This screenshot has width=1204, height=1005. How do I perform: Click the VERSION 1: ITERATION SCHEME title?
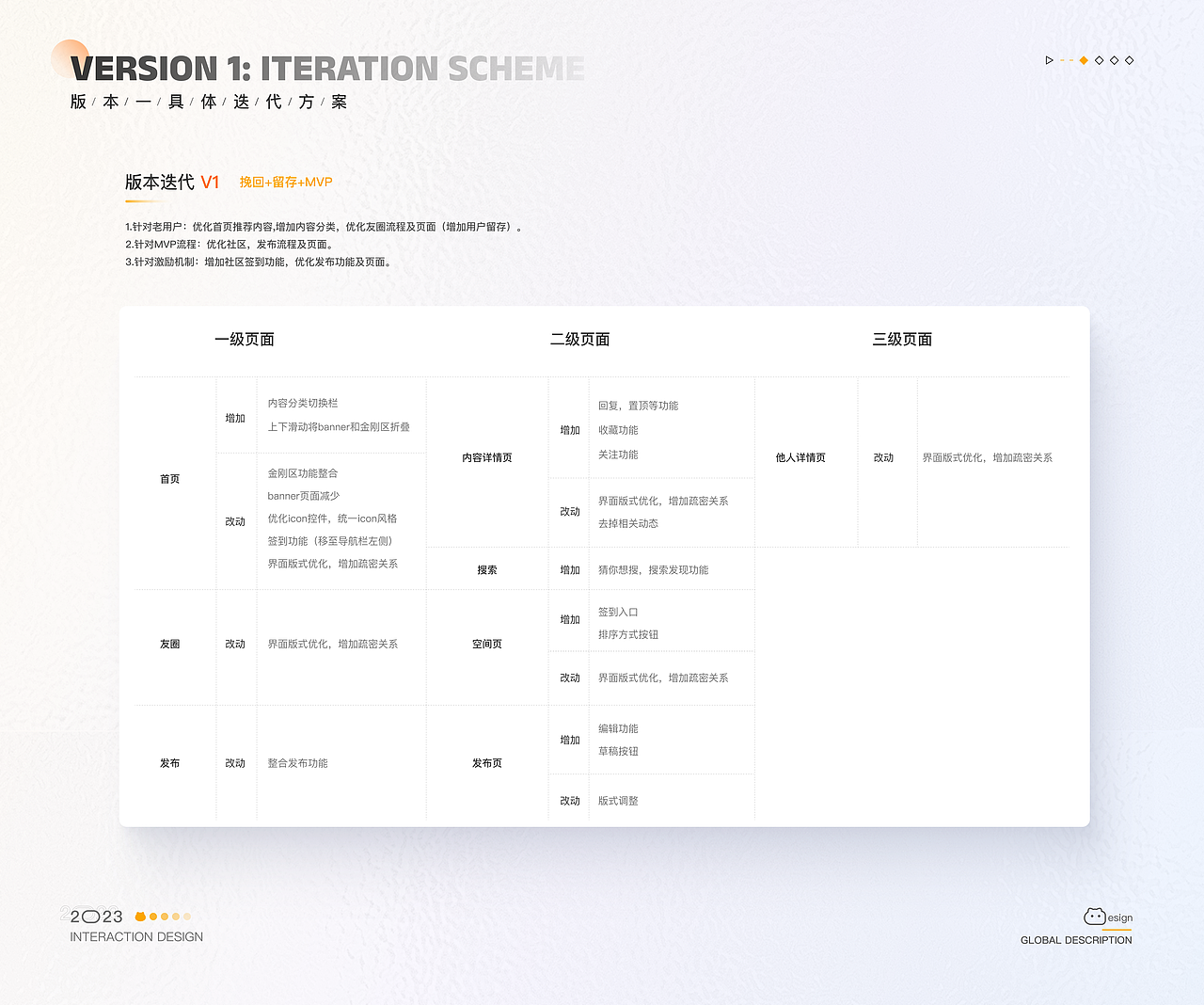[327, 69]
